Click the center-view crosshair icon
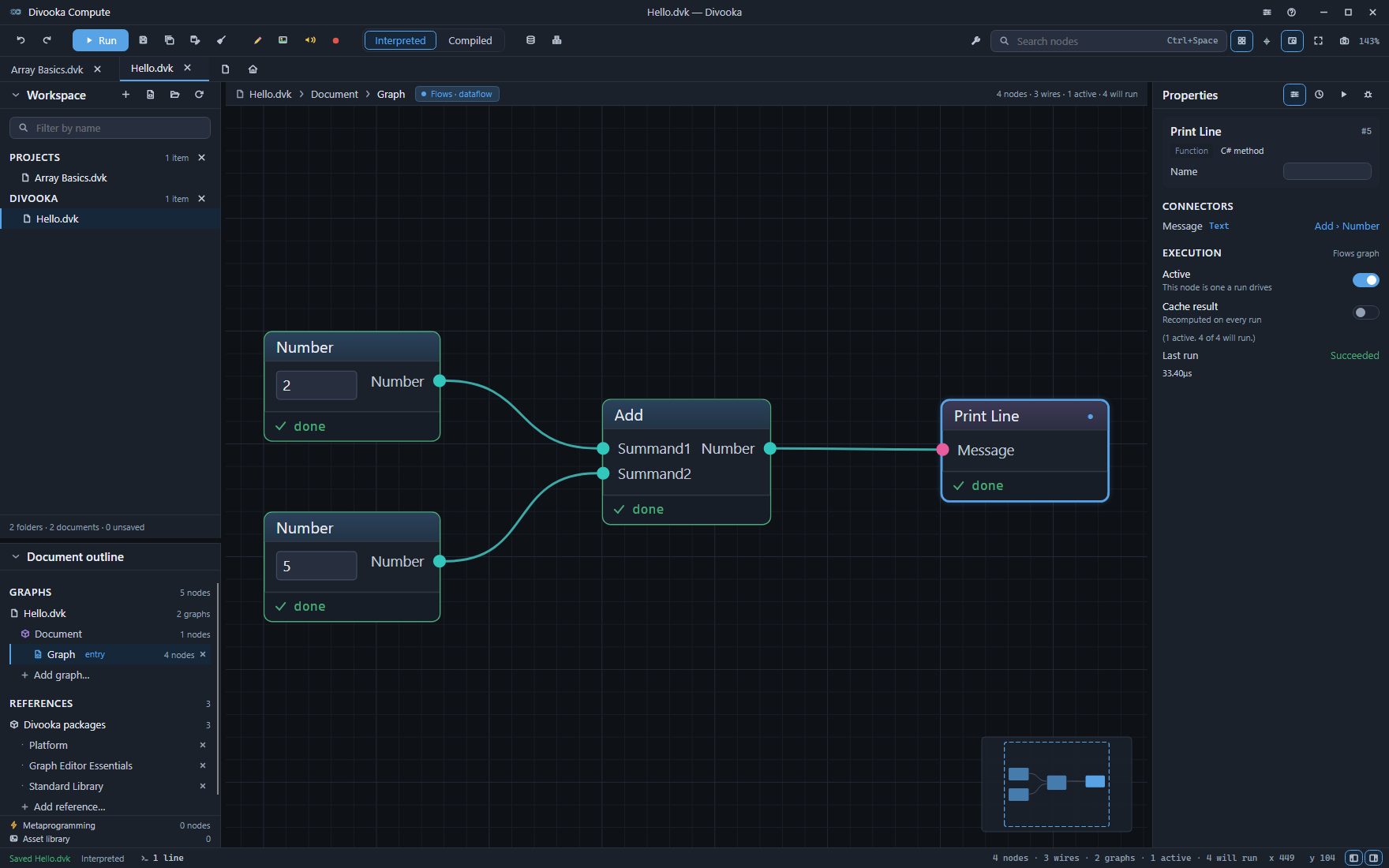 pos(1267,41)
